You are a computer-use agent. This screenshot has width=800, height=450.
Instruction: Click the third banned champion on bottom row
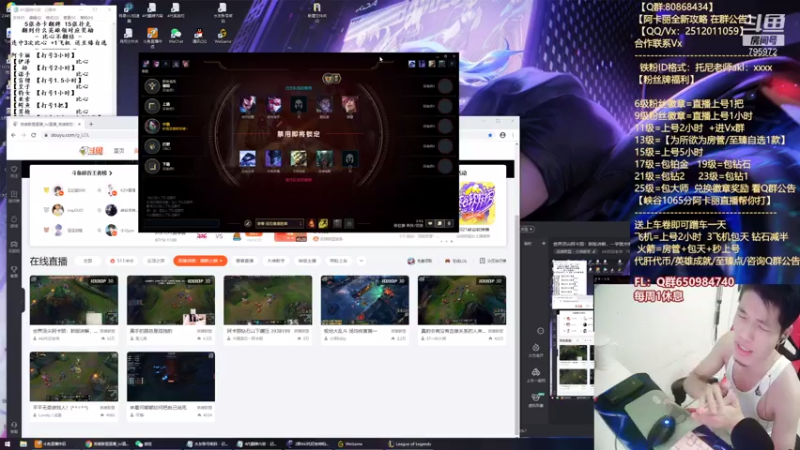(298, 158)
